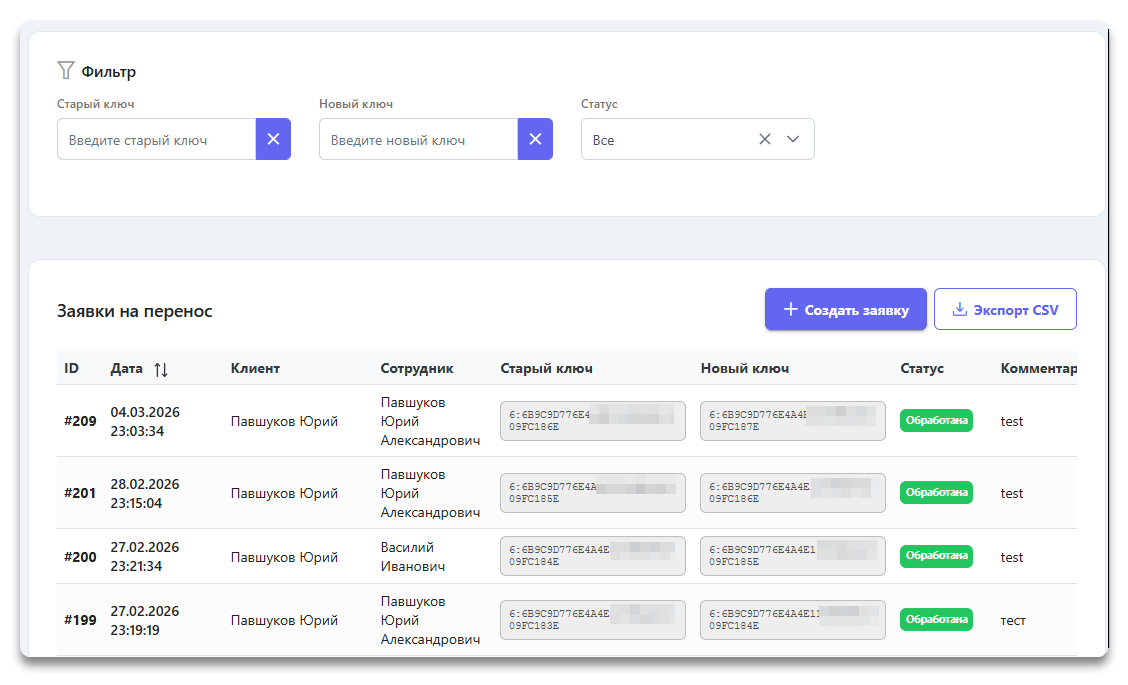
Task: Click the 'Клиент' column header
Action: [x=255, y=368]
